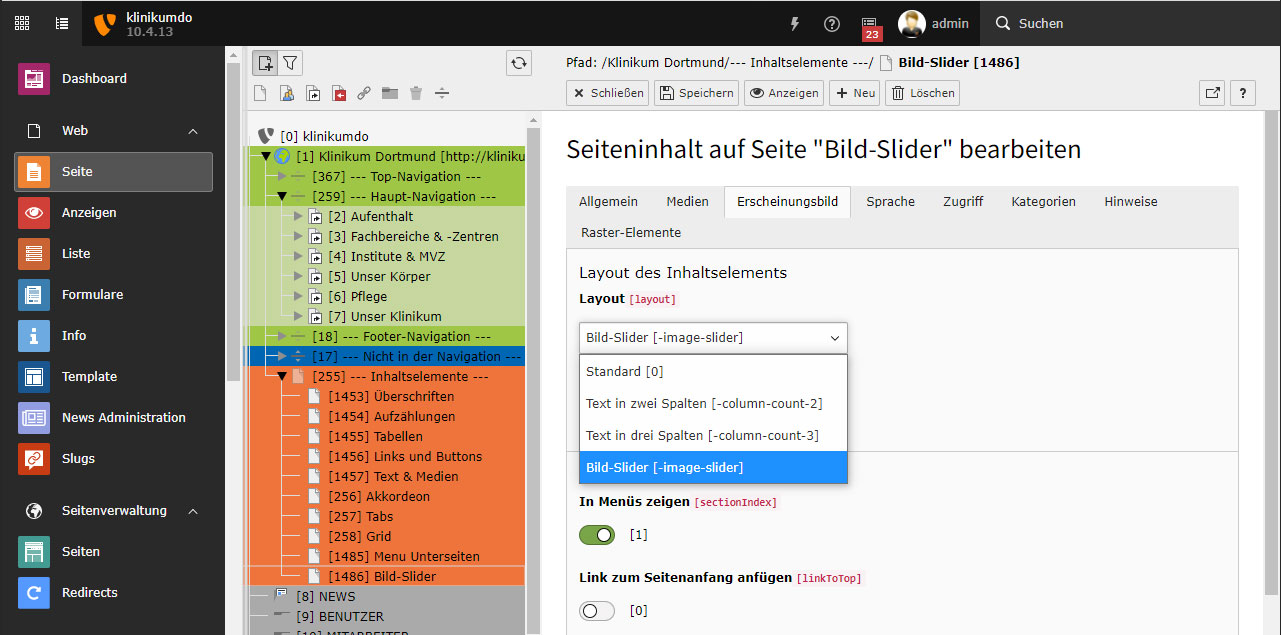This screenshot has height=635, width=1281.
Task: Collapse the Haupt-Navigation tree node
Action: point(282,197)
